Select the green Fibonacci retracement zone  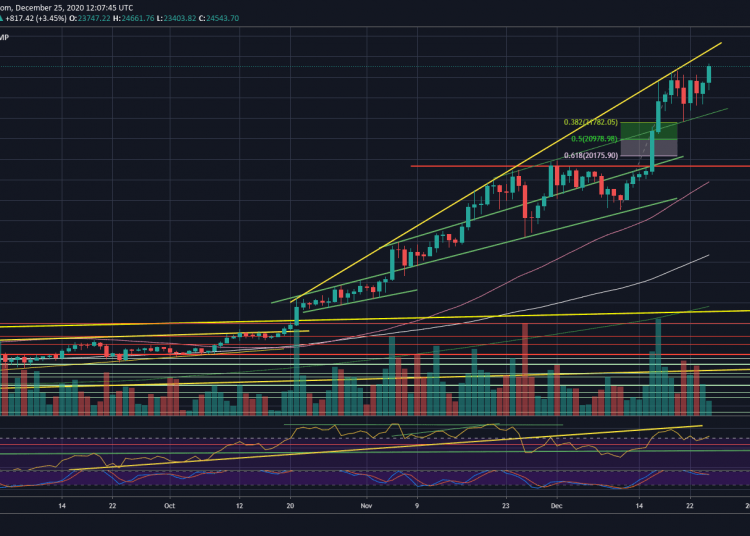tap(649, 131)
